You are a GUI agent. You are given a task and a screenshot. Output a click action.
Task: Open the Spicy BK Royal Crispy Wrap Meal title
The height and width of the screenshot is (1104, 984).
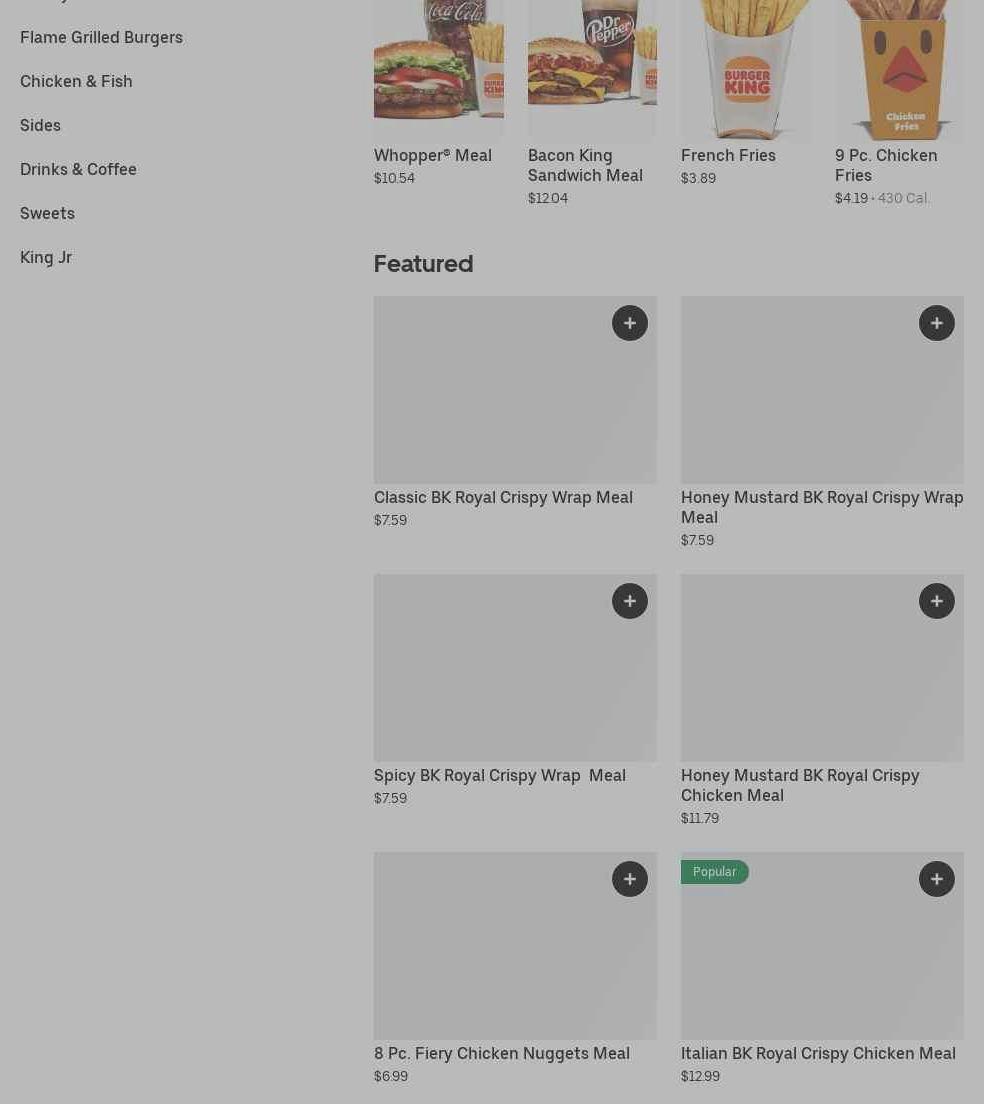500,776
